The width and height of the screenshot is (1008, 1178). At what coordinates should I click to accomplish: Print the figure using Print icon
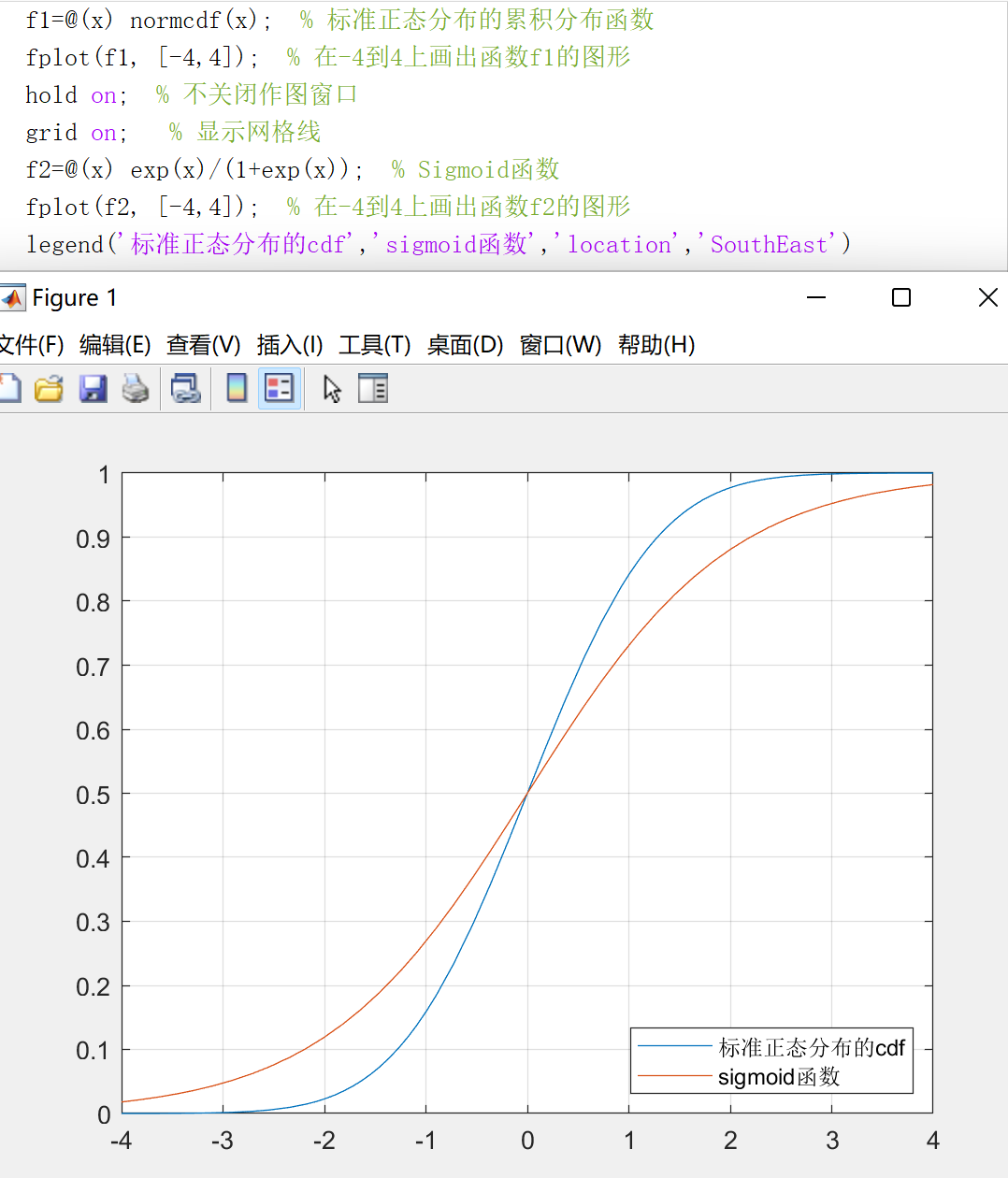136,388
